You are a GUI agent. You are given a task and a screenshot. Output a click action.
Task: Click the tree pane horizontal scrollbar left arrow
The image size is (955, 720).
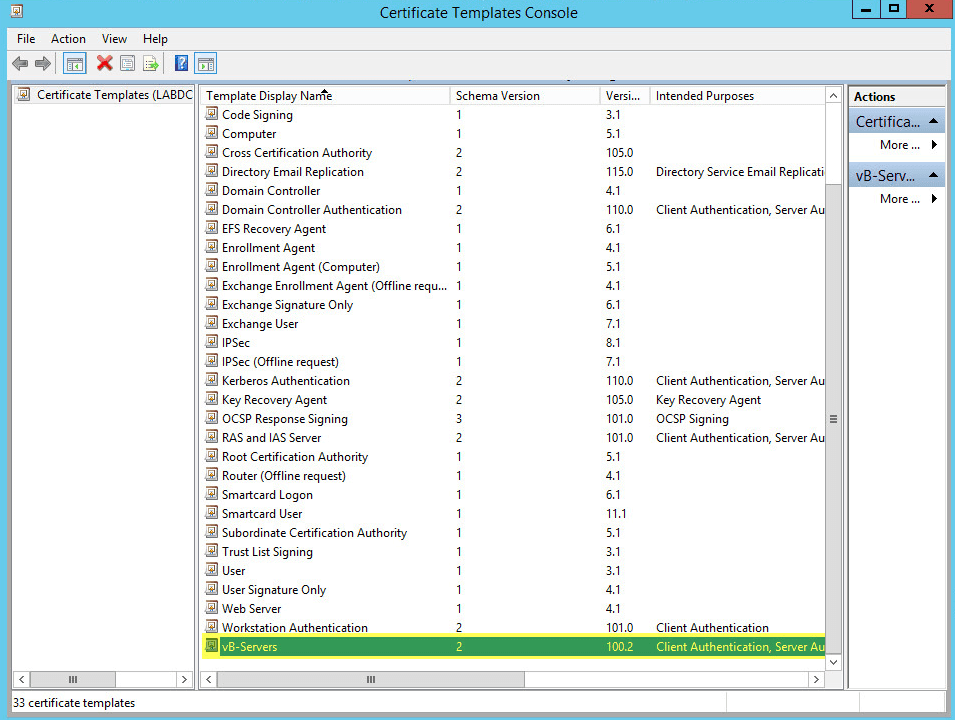point(22,679)
